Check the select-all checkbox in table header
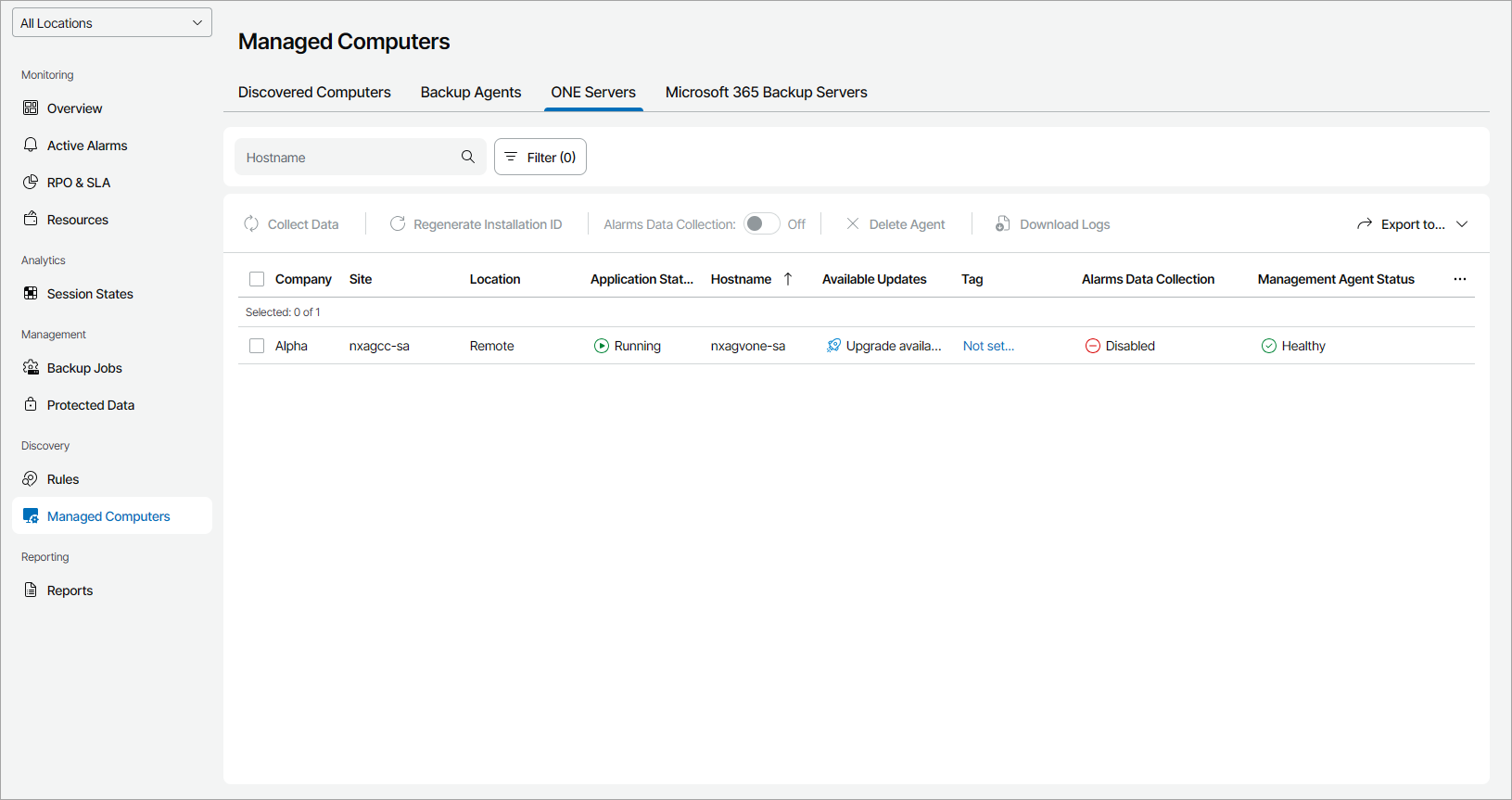This screenshot has height=800, width=1512. pos(257,279)
